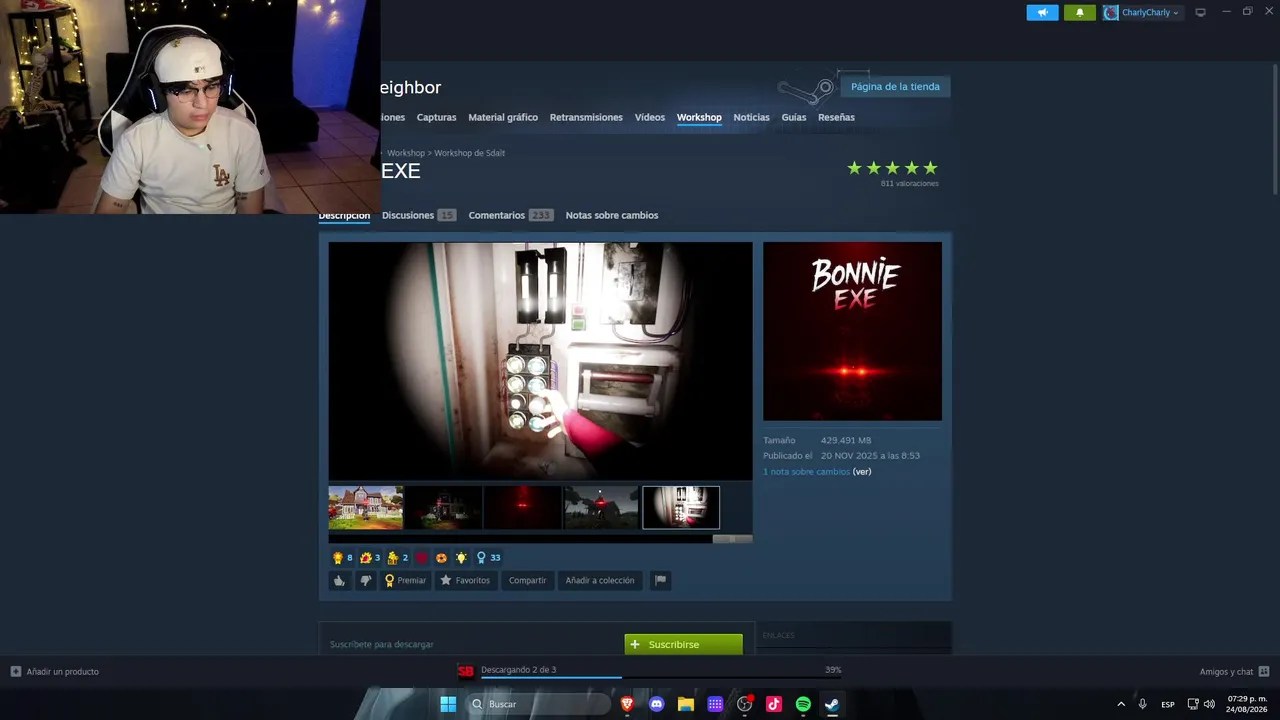
Task: Click the Workshop de Sdalt breadcrumb link
Action: click(469, 153)
